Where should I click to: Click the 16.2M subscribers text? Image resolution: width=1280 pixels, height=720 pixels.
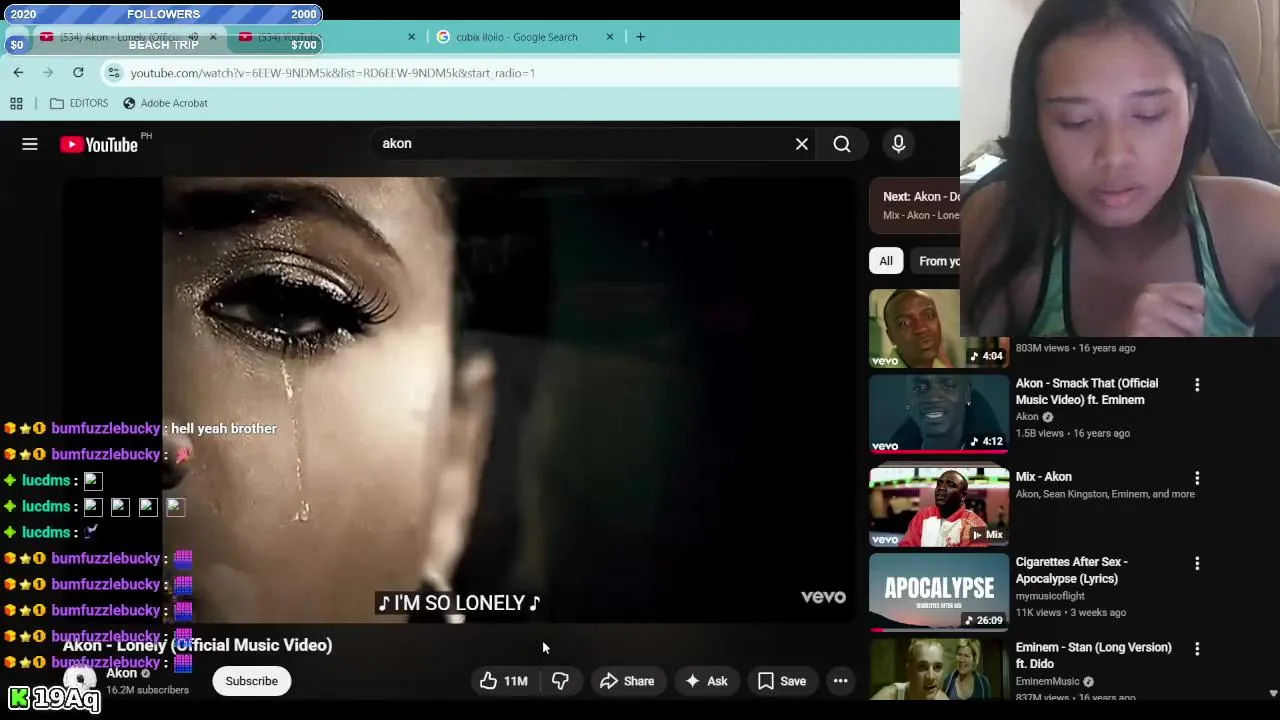pos(147,690)
